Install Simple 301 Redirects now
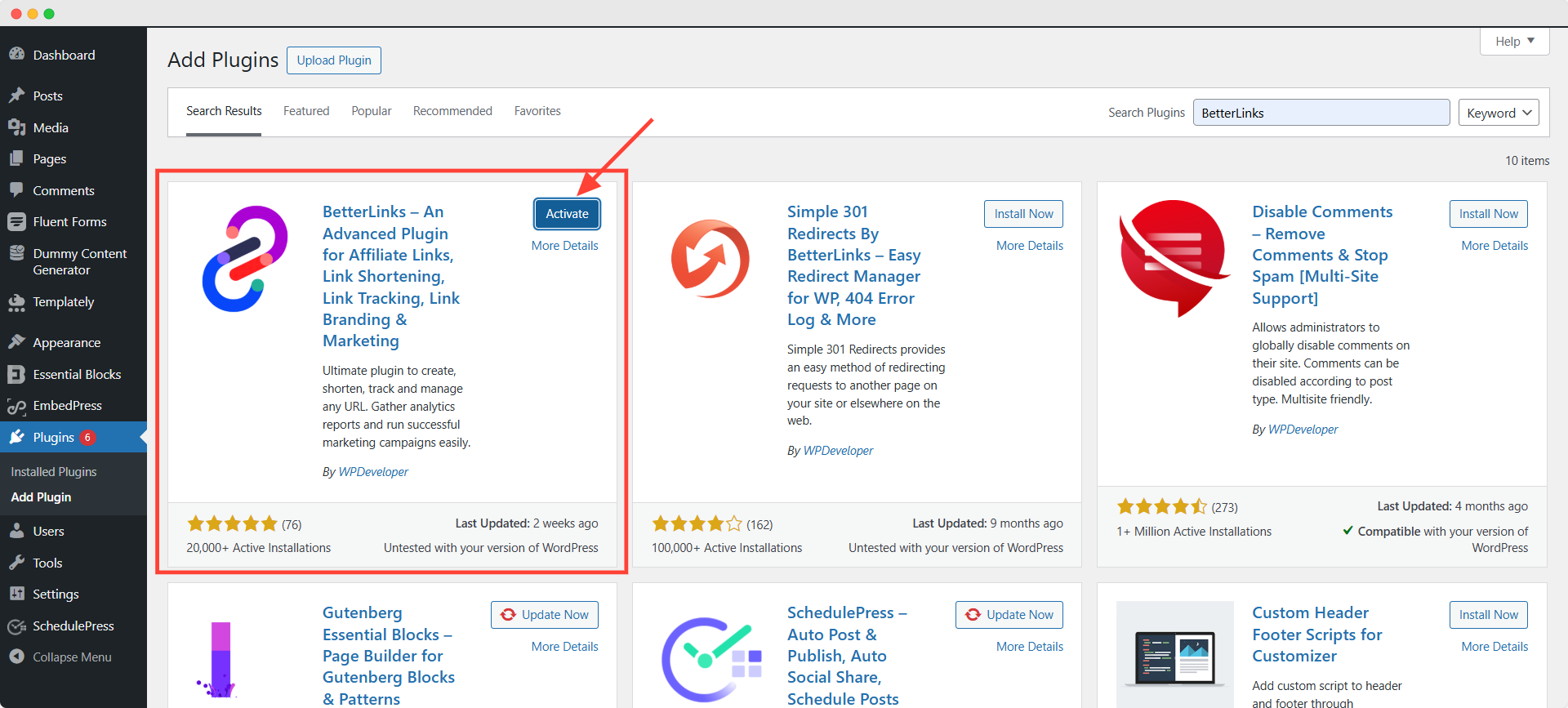 click(1023, 214)
